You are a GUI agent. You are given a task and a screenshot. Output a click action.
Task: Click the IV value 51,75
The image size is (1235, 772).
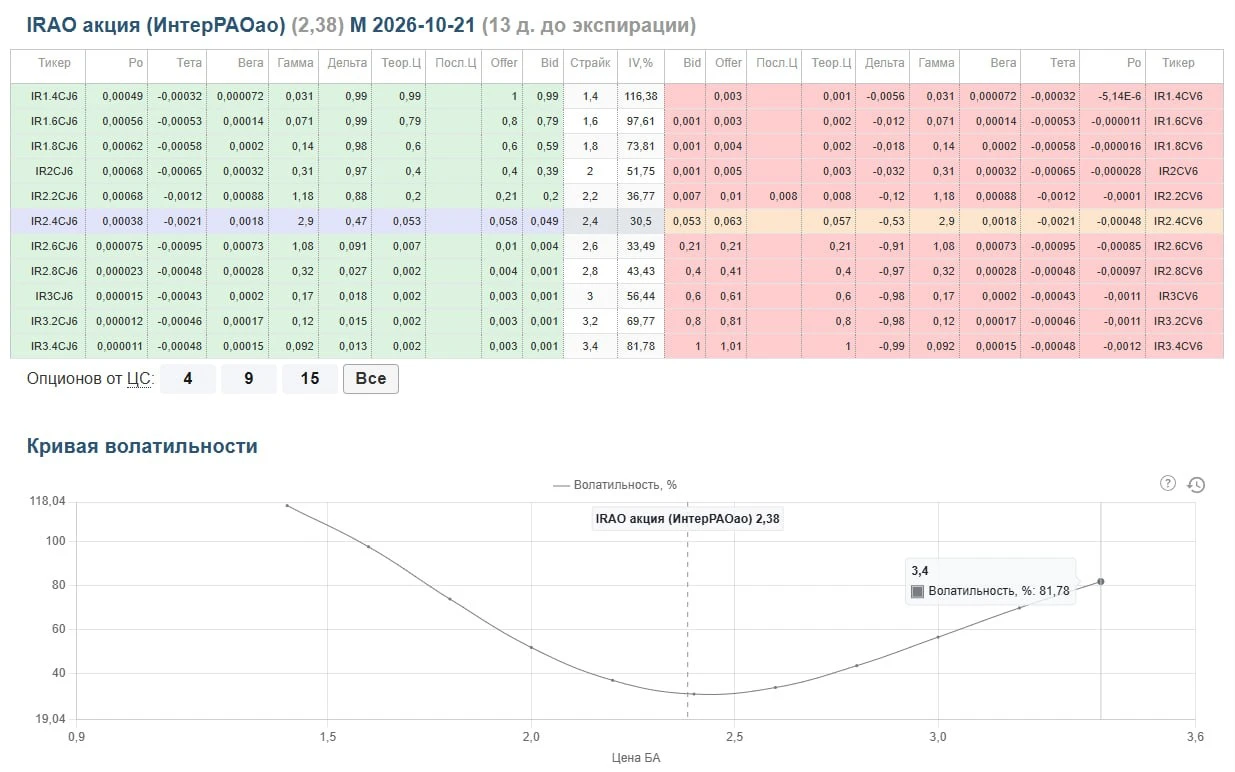tap(641, 171)
